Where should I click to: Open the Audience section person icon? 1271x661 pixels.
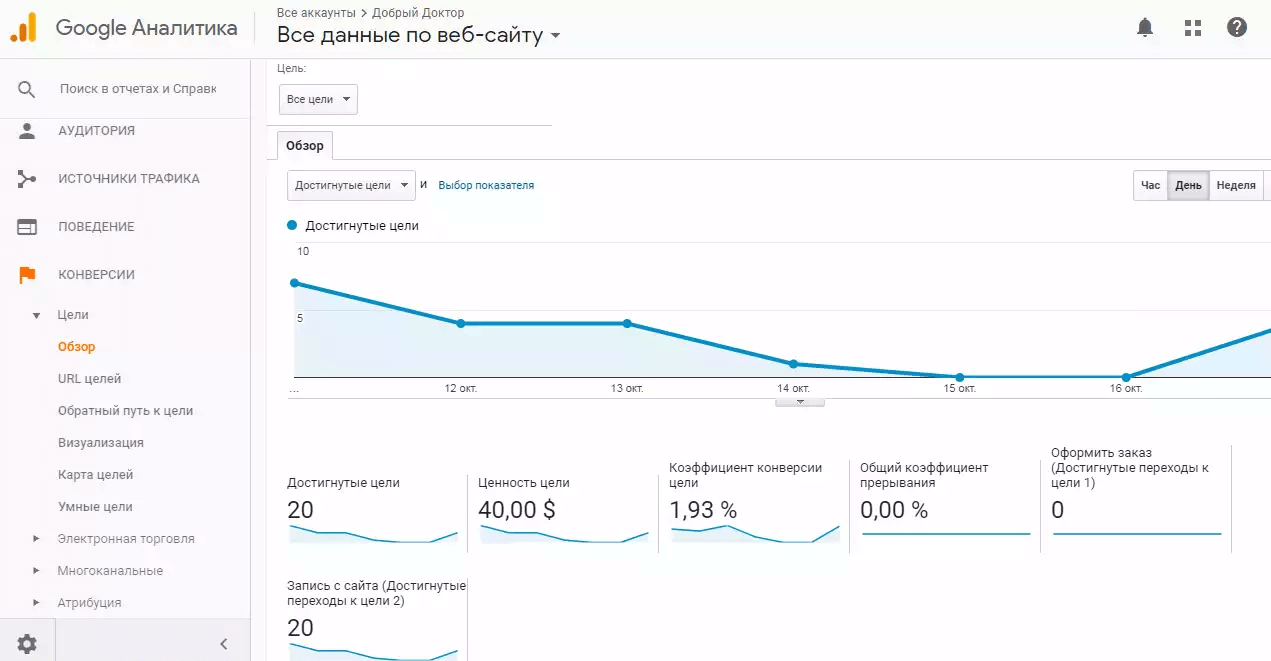click(x=27, y=131)
